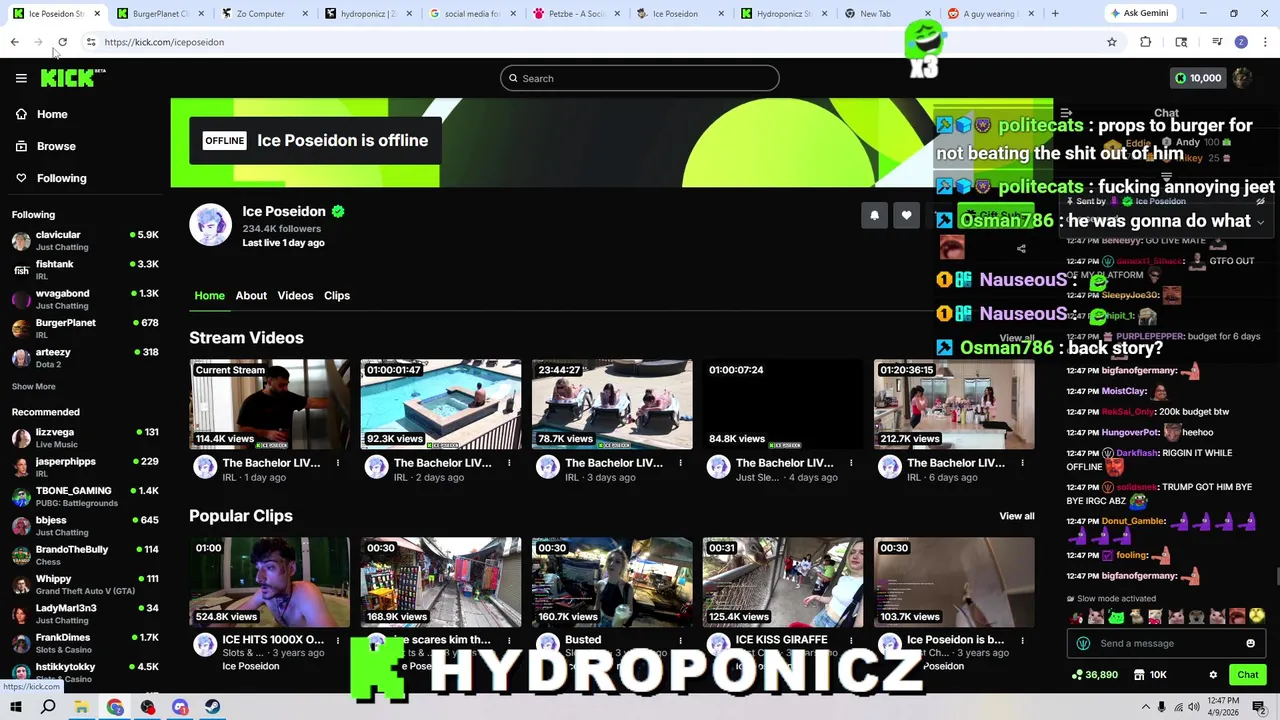This screenshot has width=1280, height=720.
Task: Open Windows Start menu
Action: (x=15, y=707)
